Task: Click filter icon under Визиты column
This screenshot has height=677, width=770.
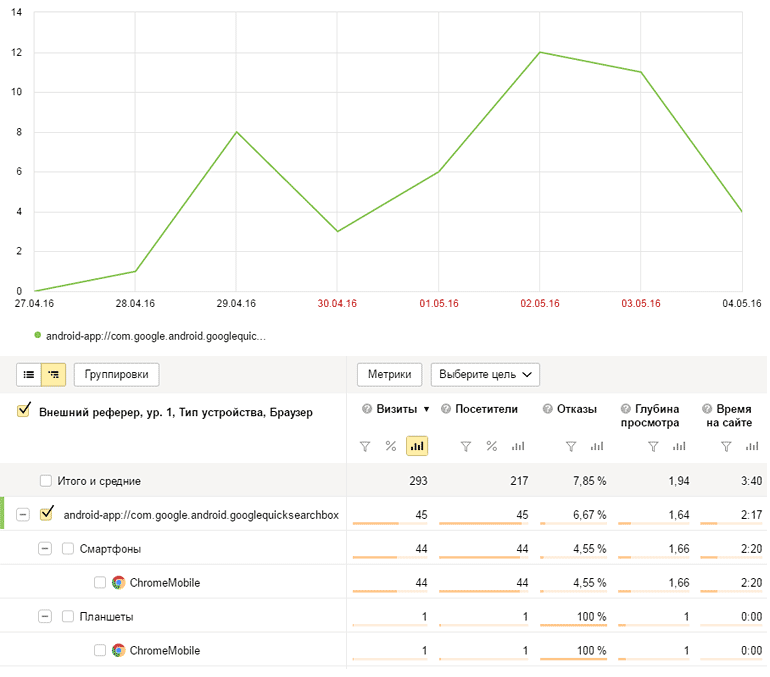Action: pos(364,446)
